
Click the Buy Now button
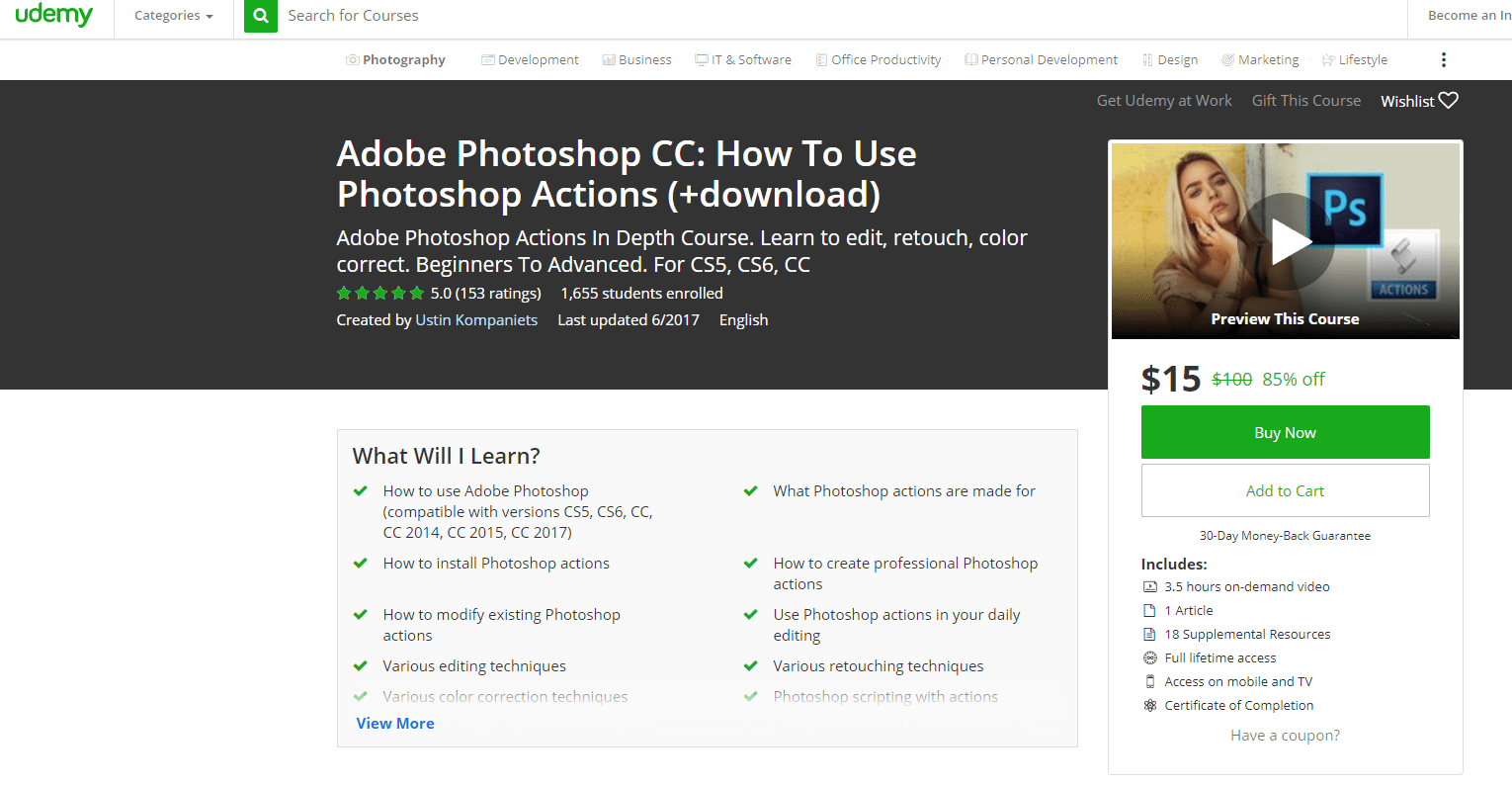[1285, 433]
